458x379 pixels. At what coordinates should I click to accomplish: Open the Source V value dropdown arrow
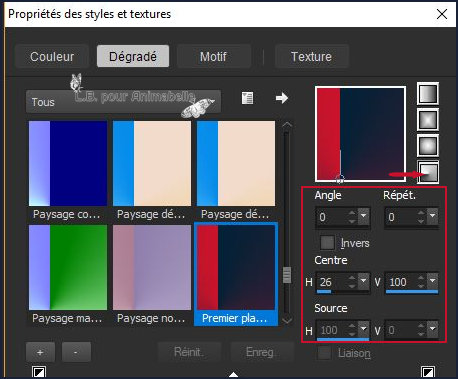pyautogui.click(x=432, y=330)
